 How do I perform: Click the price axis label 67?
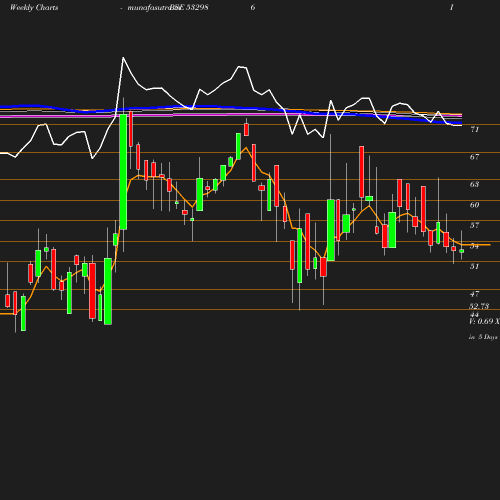coord(475,157)
